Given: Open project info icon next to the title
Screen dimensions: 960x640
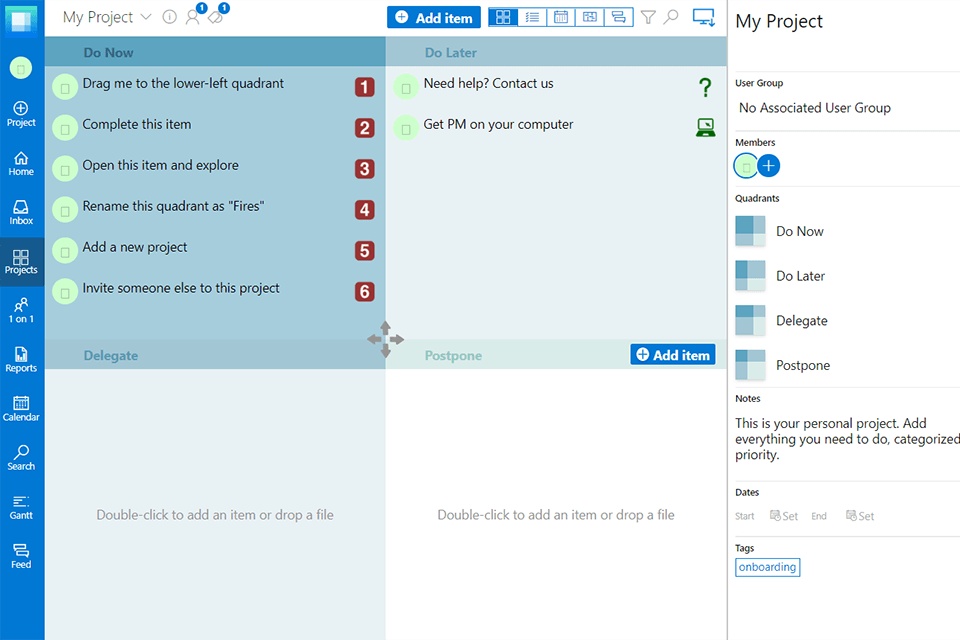Looking at the screenshot, I should coord(168,17).
